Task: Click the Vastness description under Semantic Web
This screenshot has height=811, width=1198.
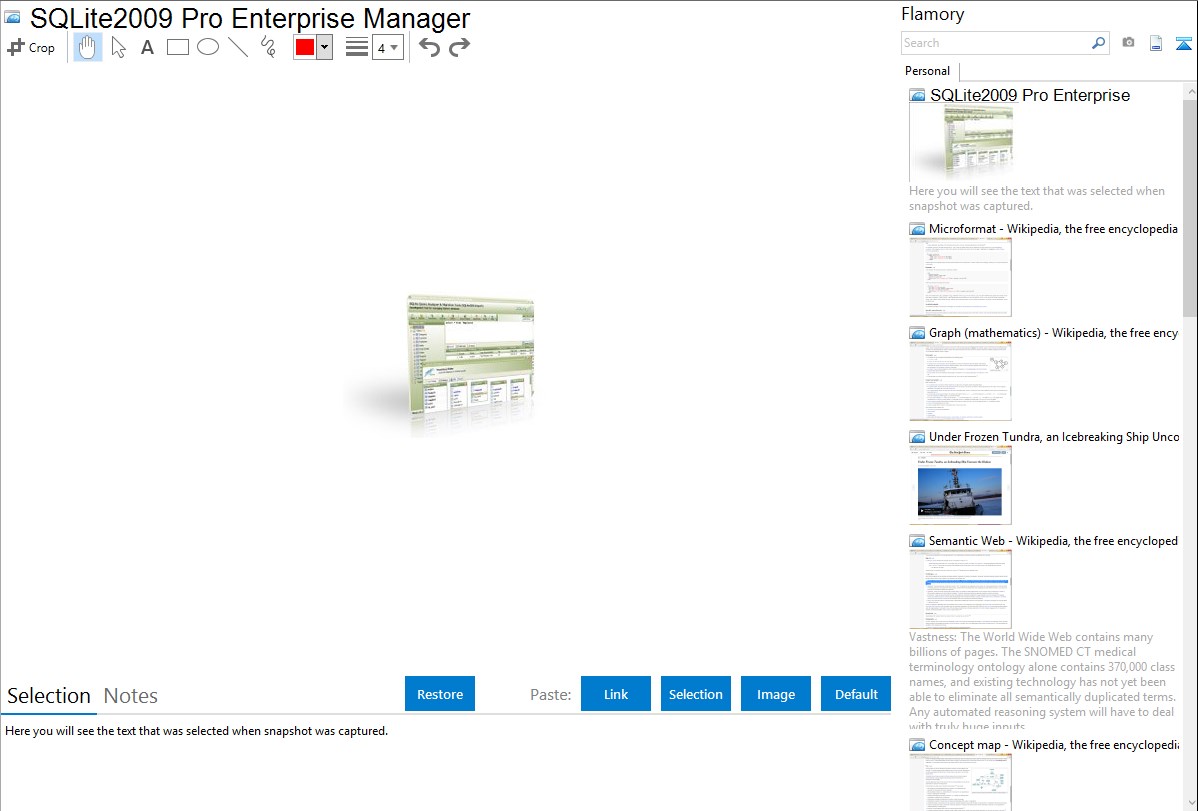Action: (x=1042, y=681)
